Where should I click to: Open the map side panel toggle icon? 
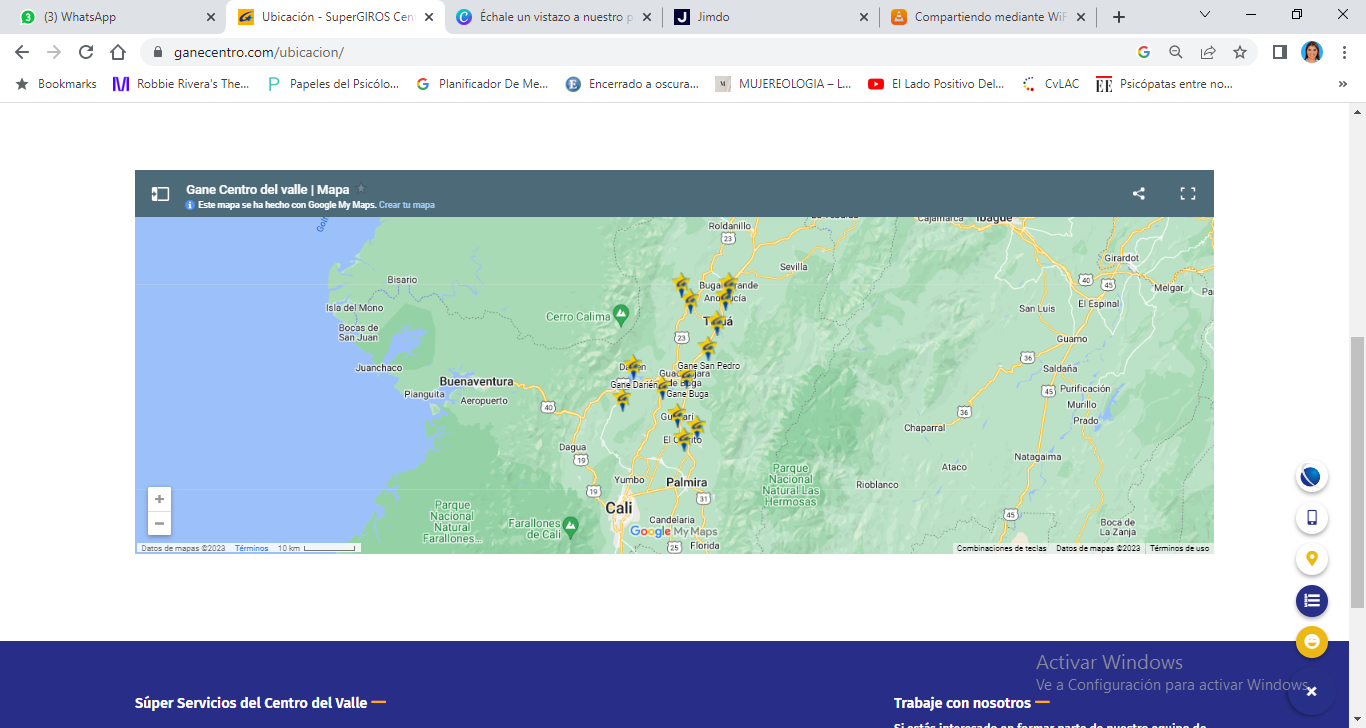(160, 194)
